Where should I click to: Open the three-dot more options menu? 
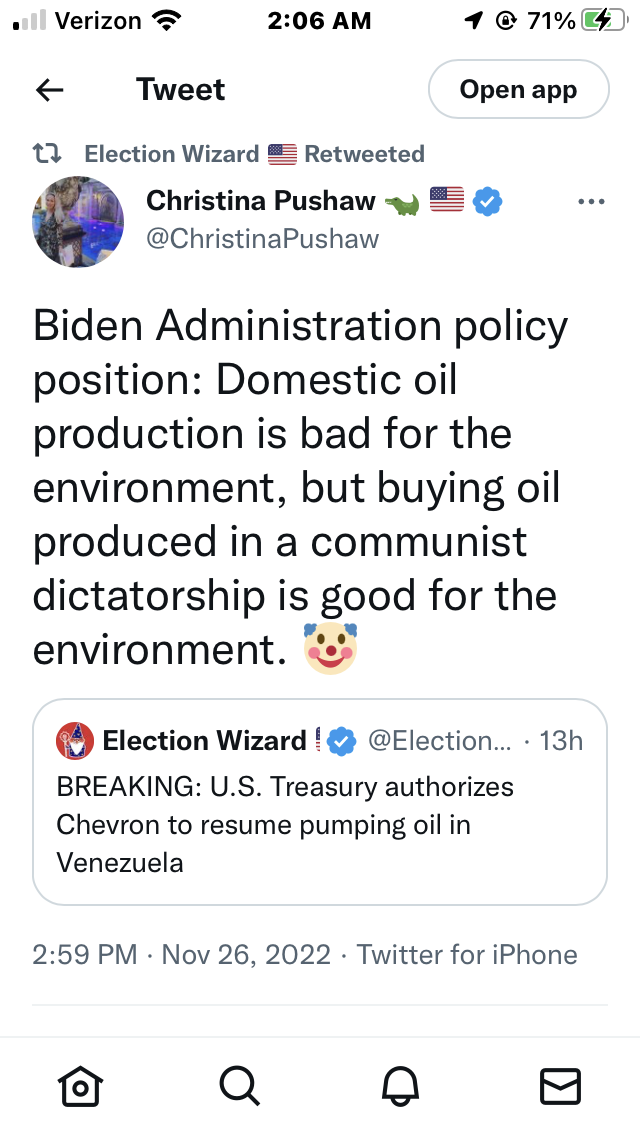[592, 202]
